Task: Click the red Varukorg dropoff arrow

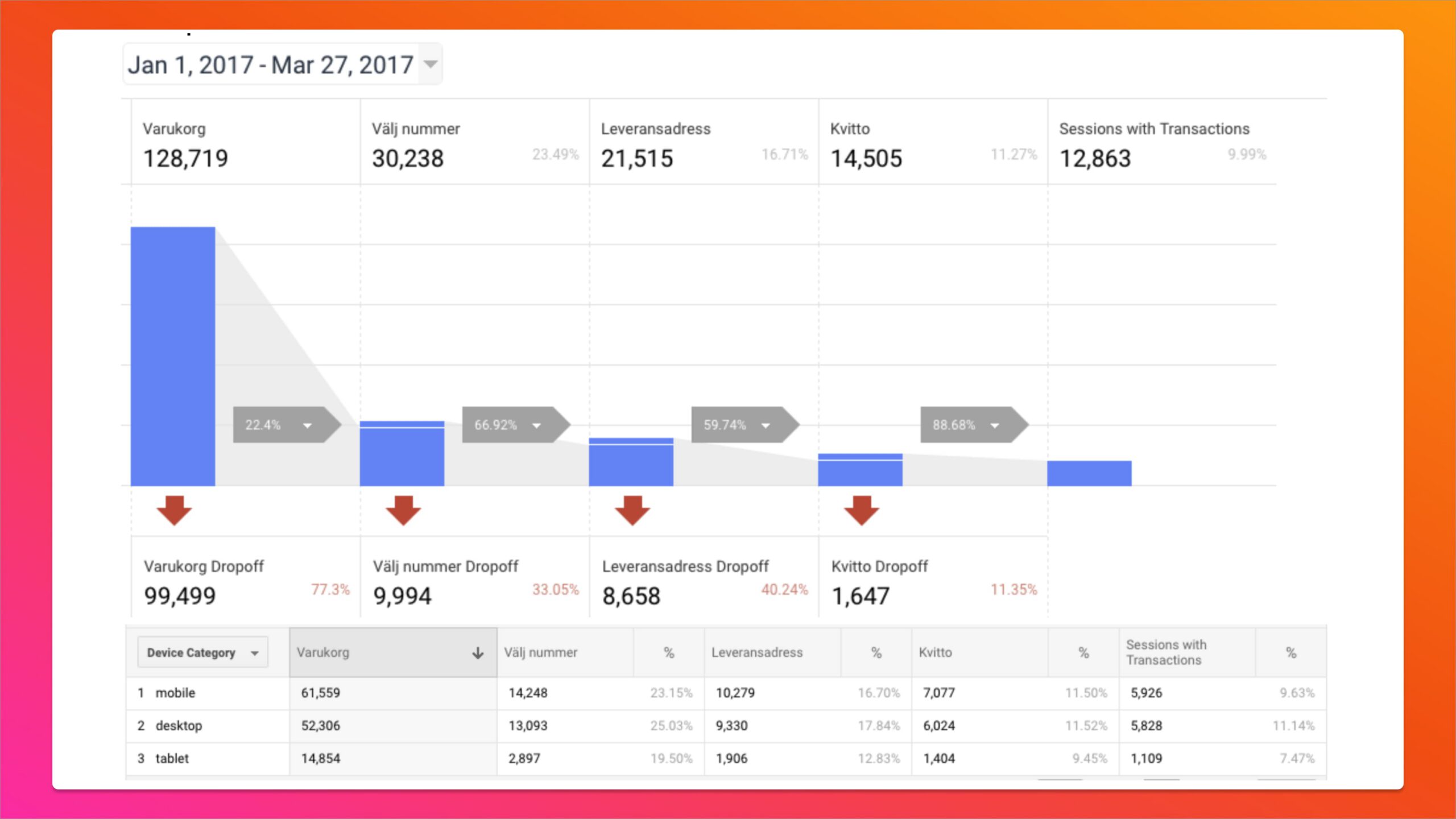Action: click(x=174, y=510)
